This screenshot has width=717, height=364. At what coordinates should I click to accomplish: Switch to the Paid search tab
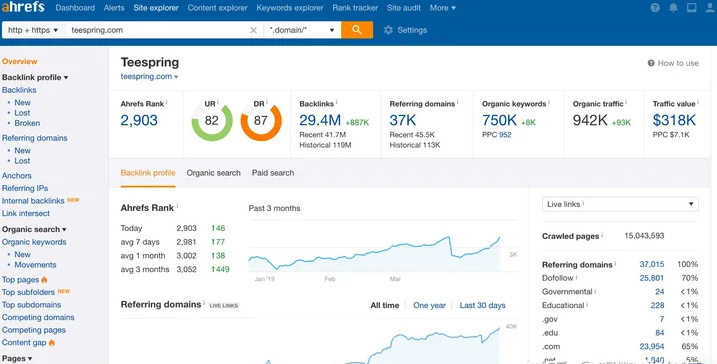273,173
